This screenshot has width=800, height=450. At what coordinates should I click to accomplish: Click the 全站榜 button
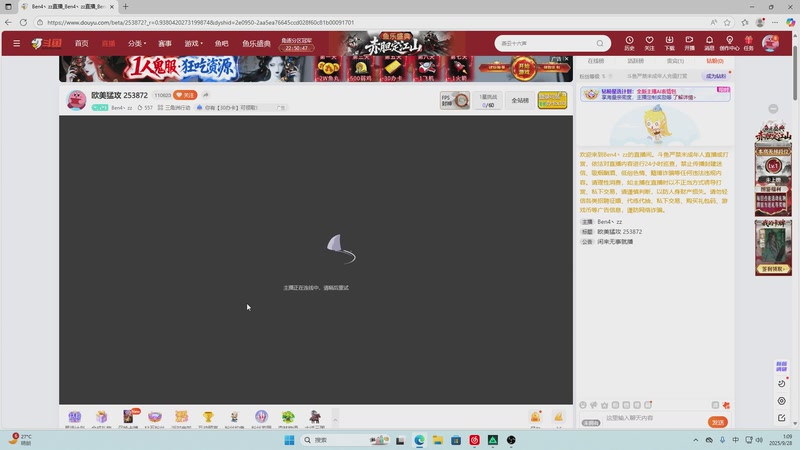point(520,101)
